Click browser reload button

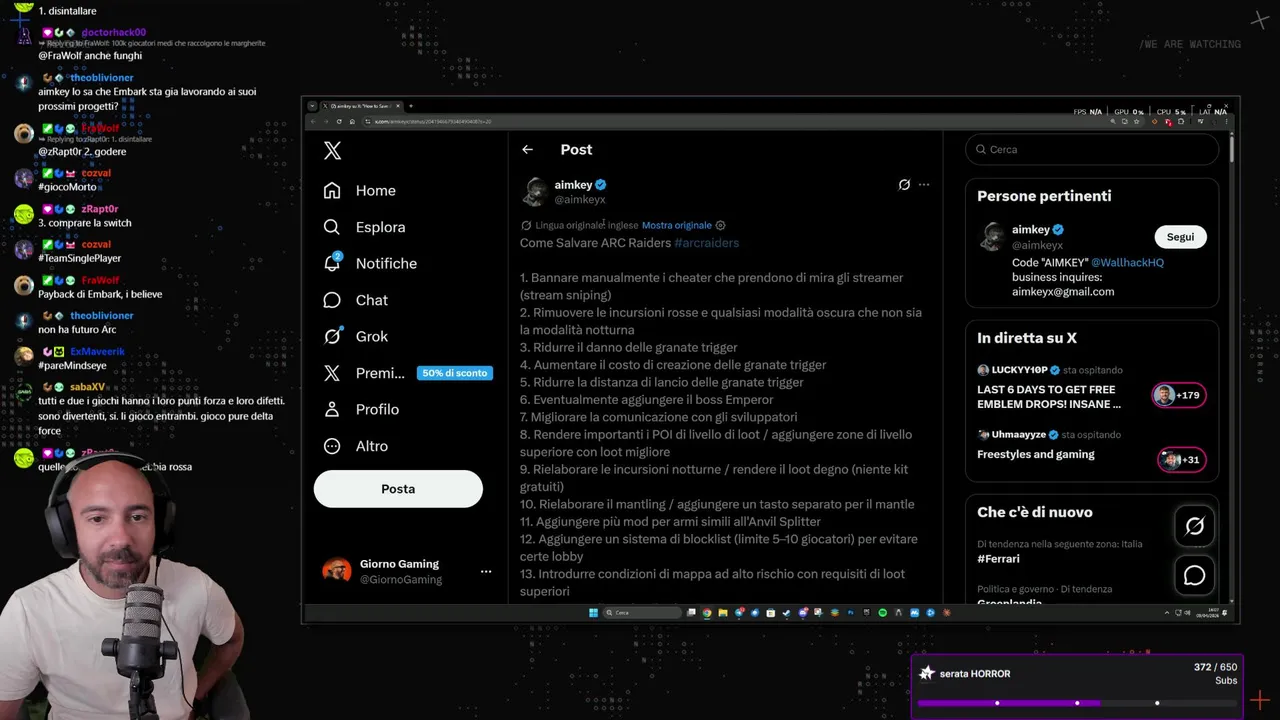coord(339,121)
